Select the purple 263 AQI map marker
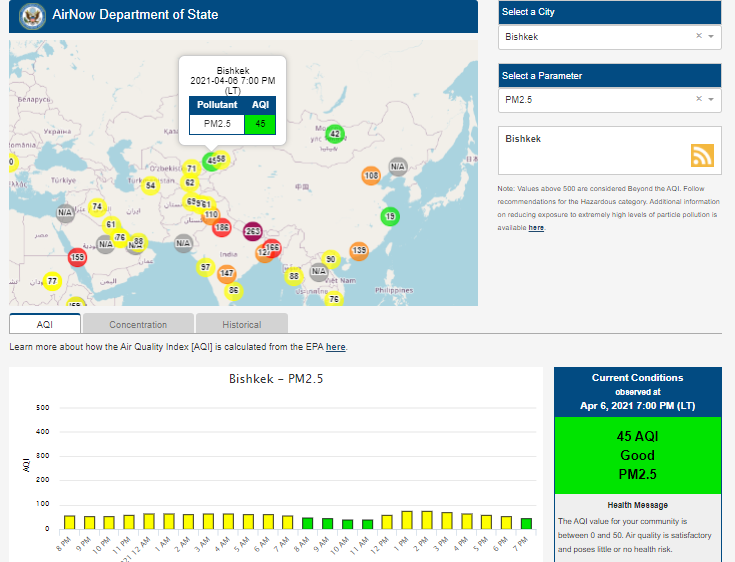This screenshot has width=735, height=562. pos(252,231)
